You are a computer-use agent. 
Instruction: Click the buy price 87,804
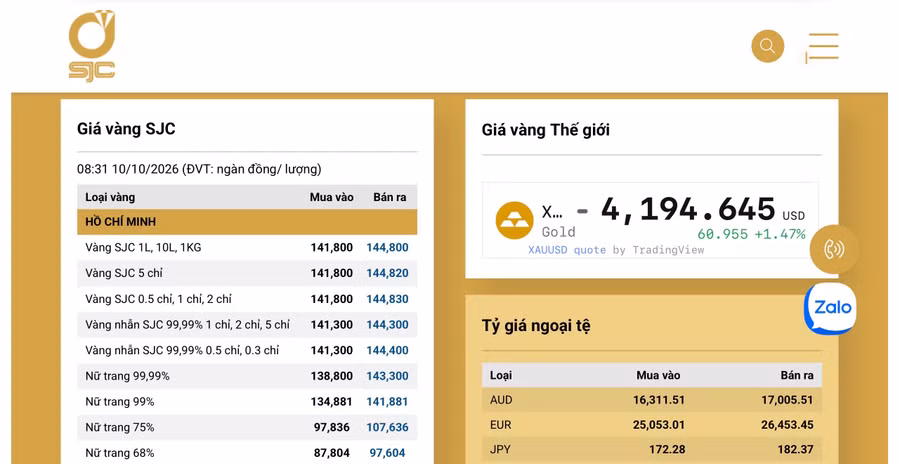point(332,453)
